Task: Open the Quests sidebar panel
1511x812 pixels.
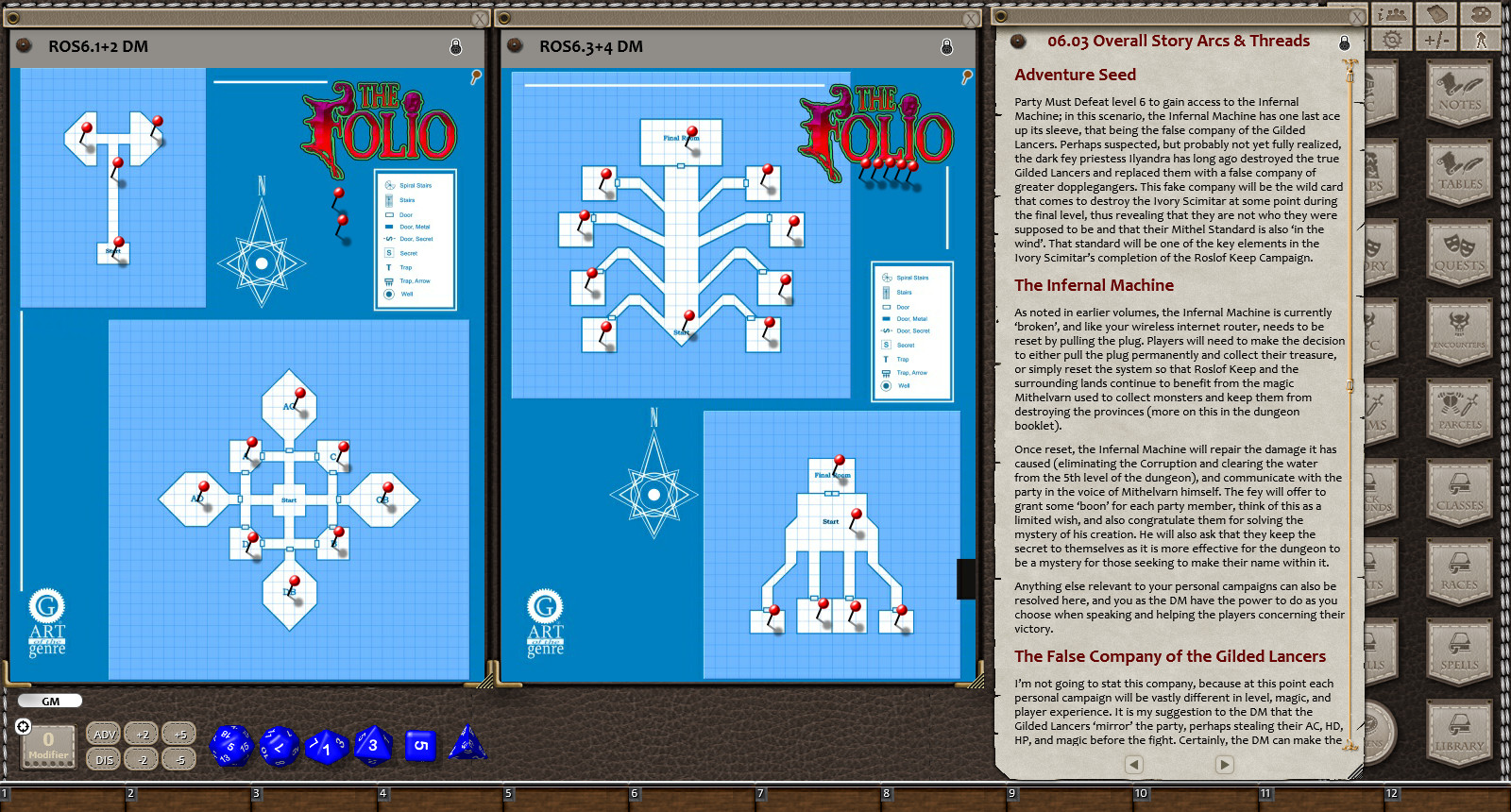Action: pyautogui.click(x=1459, y=253)
